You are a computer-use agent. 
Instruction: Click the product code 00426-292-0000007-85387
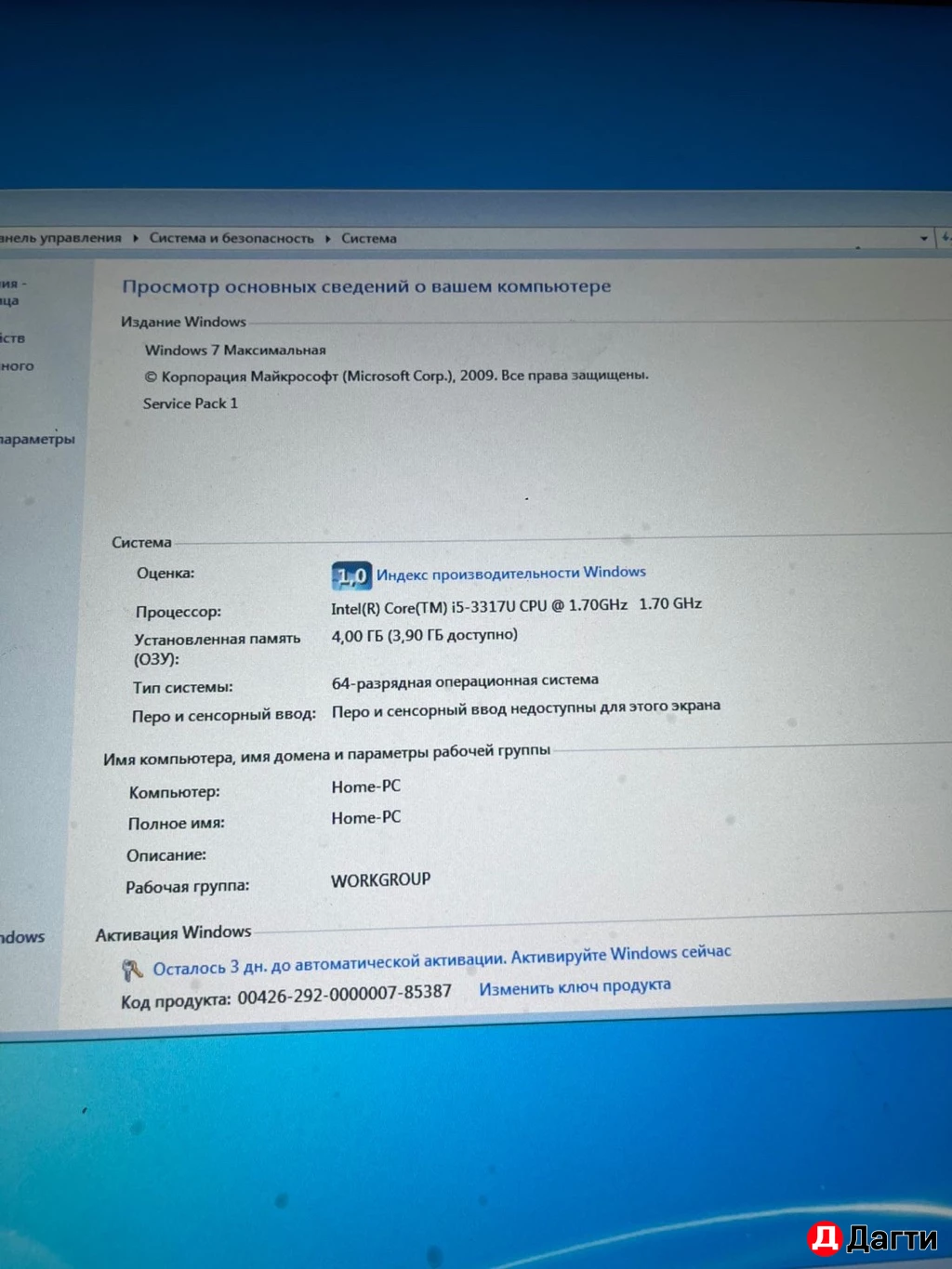click(x=344, y=994)
